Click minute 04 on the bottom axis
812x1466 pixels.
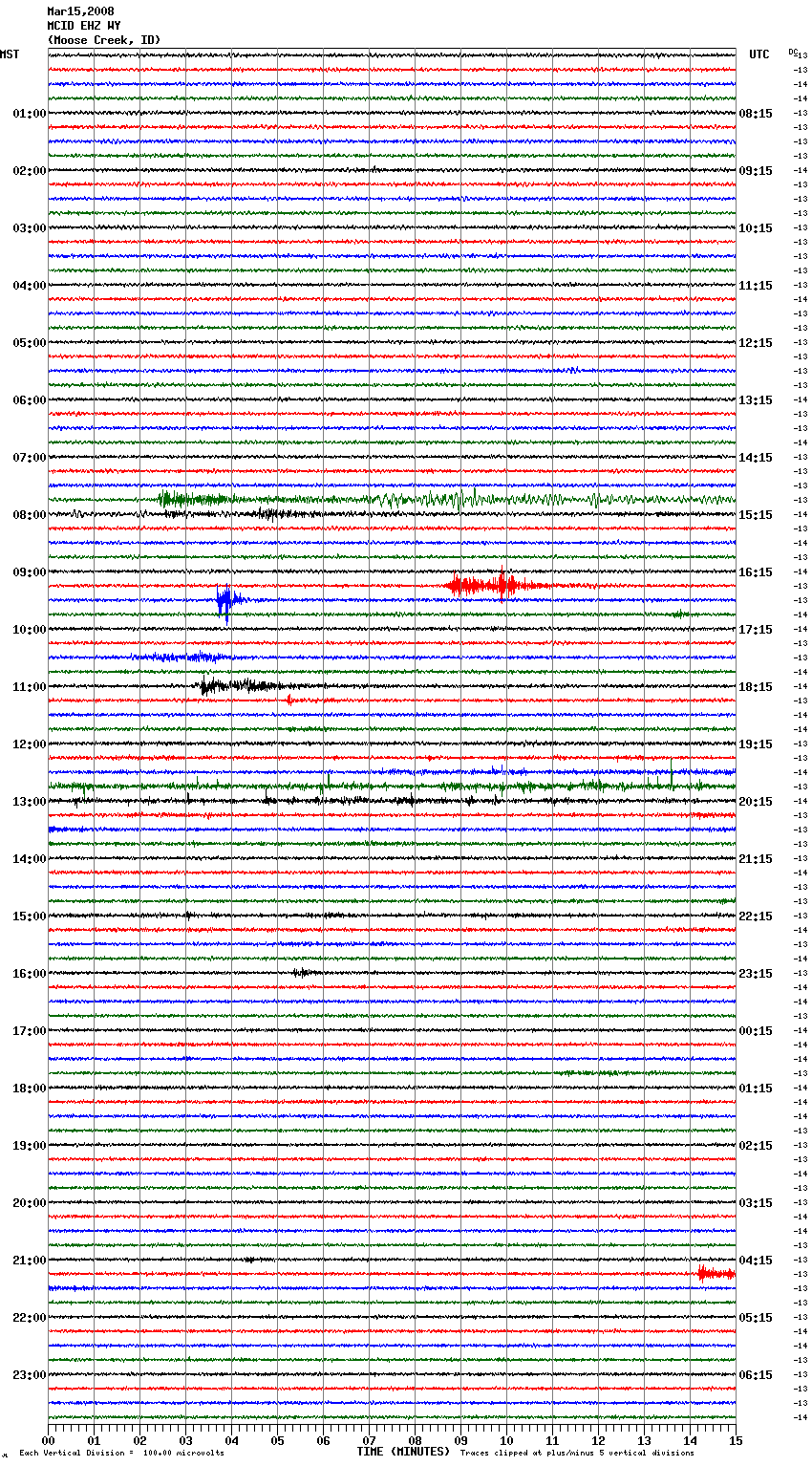click(x=231, y=1440)
